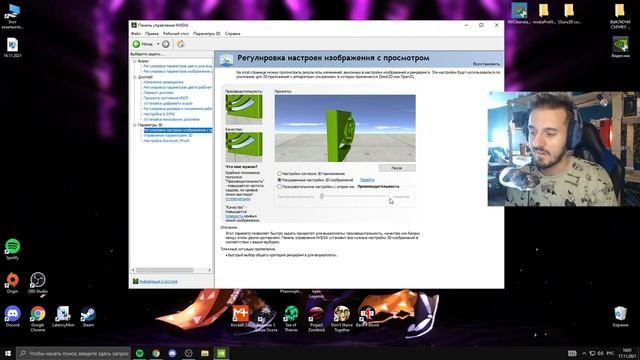
Task: Switch to Chrome in the taskbar
Action: click(156, 353)
